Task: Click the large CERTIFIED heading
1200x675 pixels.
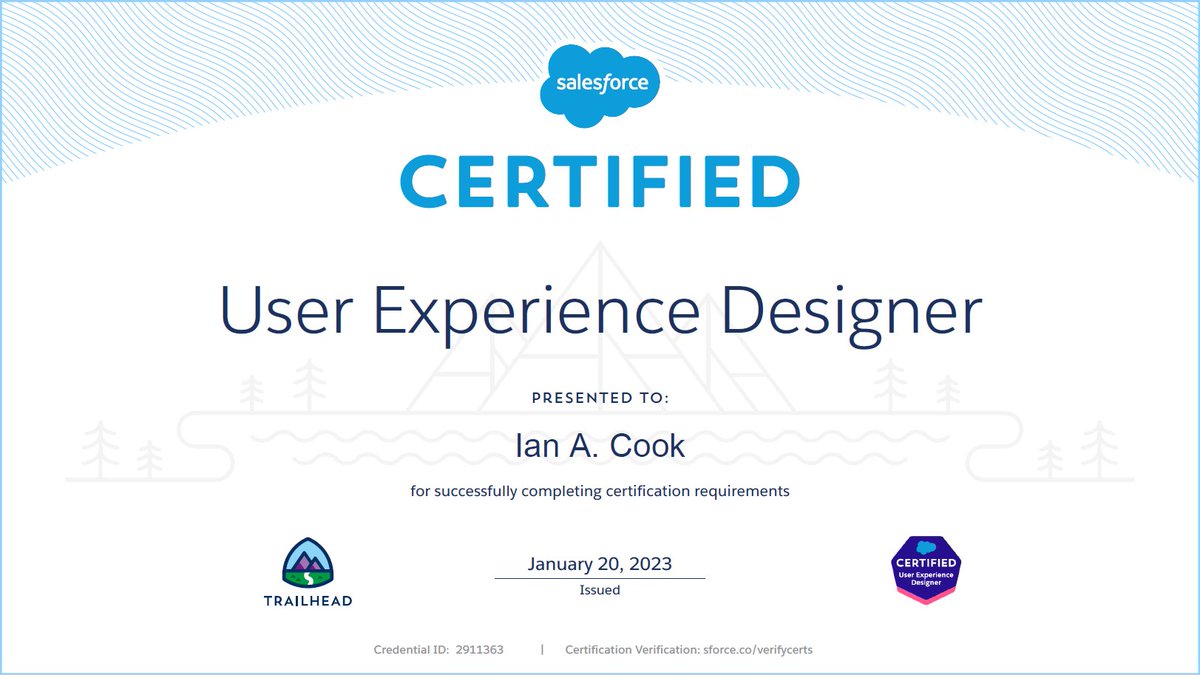Action: (x=600, y=182)
